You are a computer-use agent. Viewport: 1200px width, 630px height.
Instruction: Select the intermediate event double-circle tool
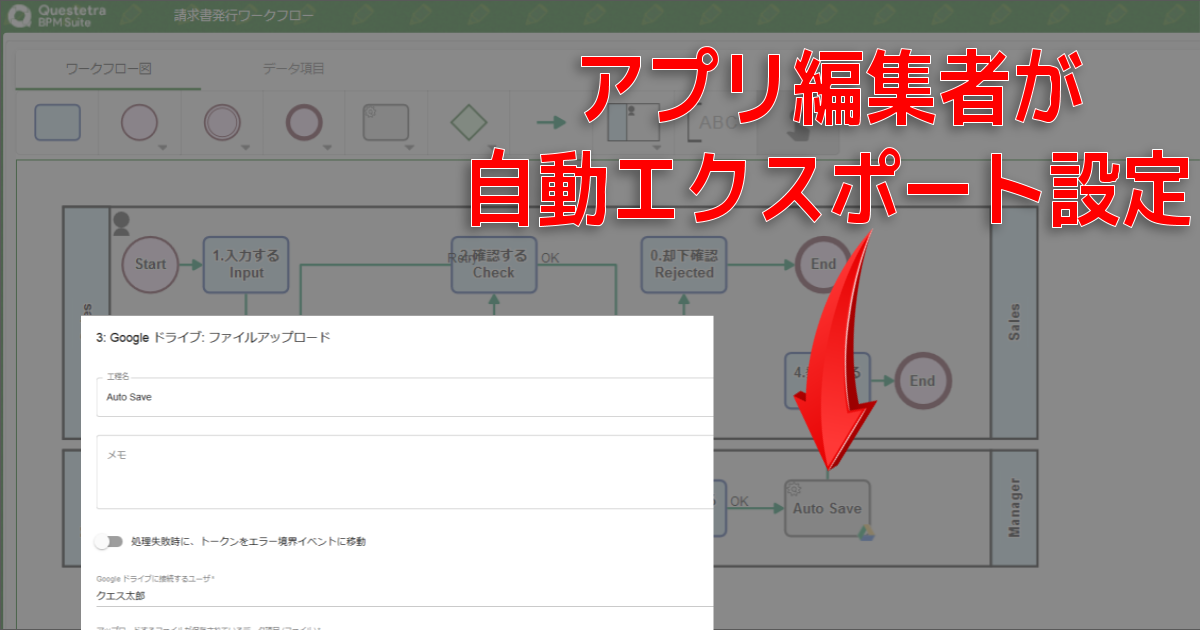[x=222, y=122]
